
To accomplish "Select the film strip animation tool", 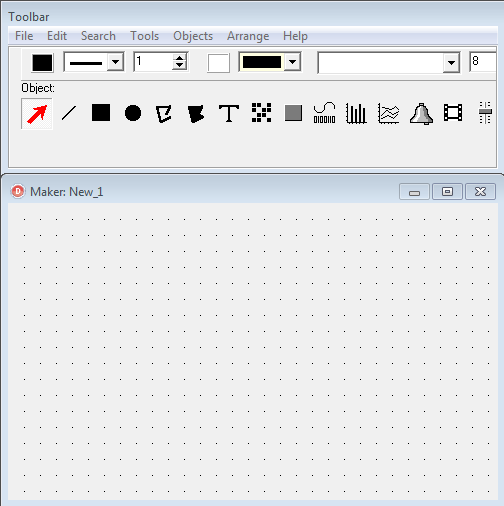I will point(453,113).
